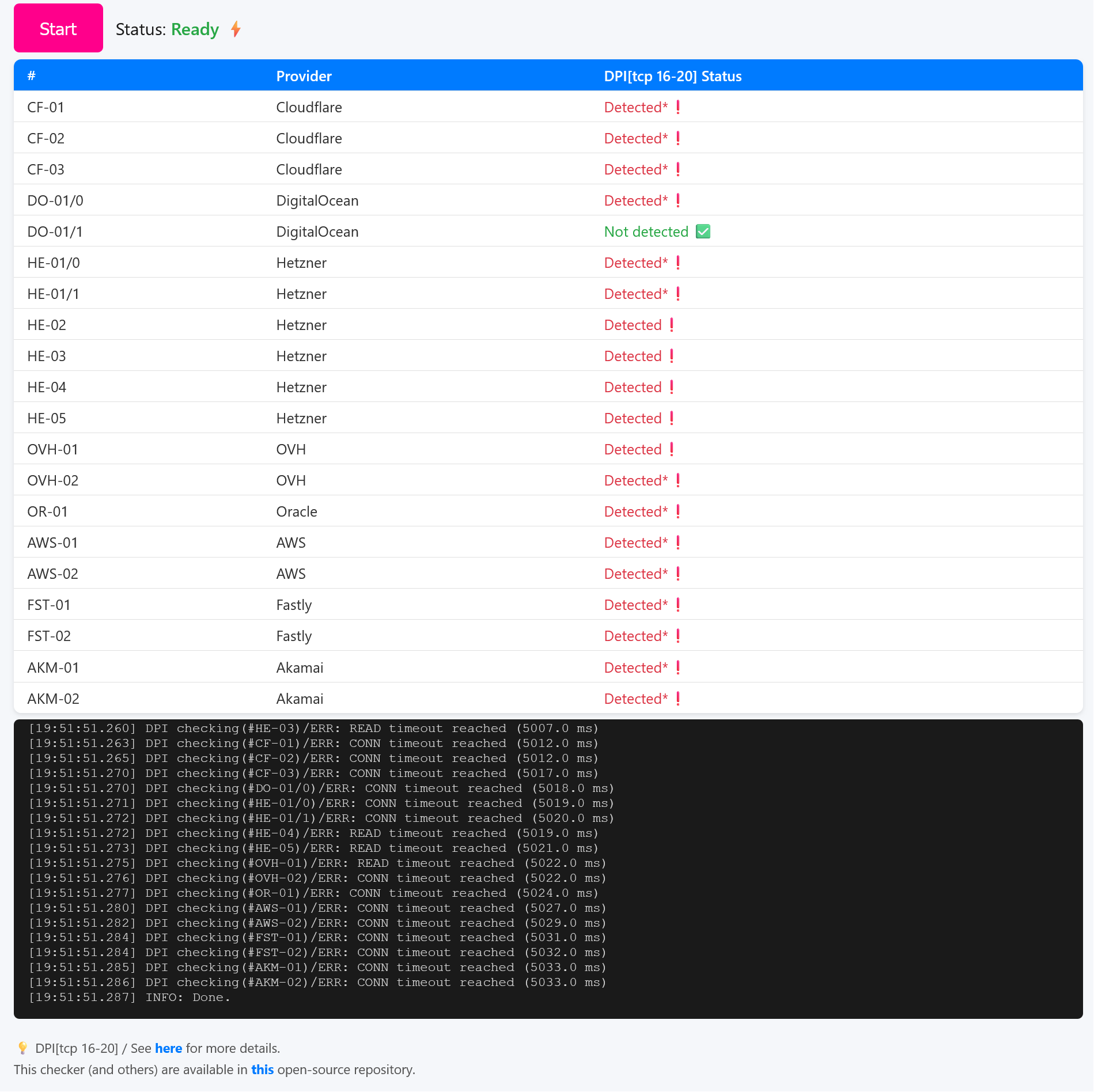Click the exclamation icon in the AWS-01 row
1094x1092 pixels.
678,543
